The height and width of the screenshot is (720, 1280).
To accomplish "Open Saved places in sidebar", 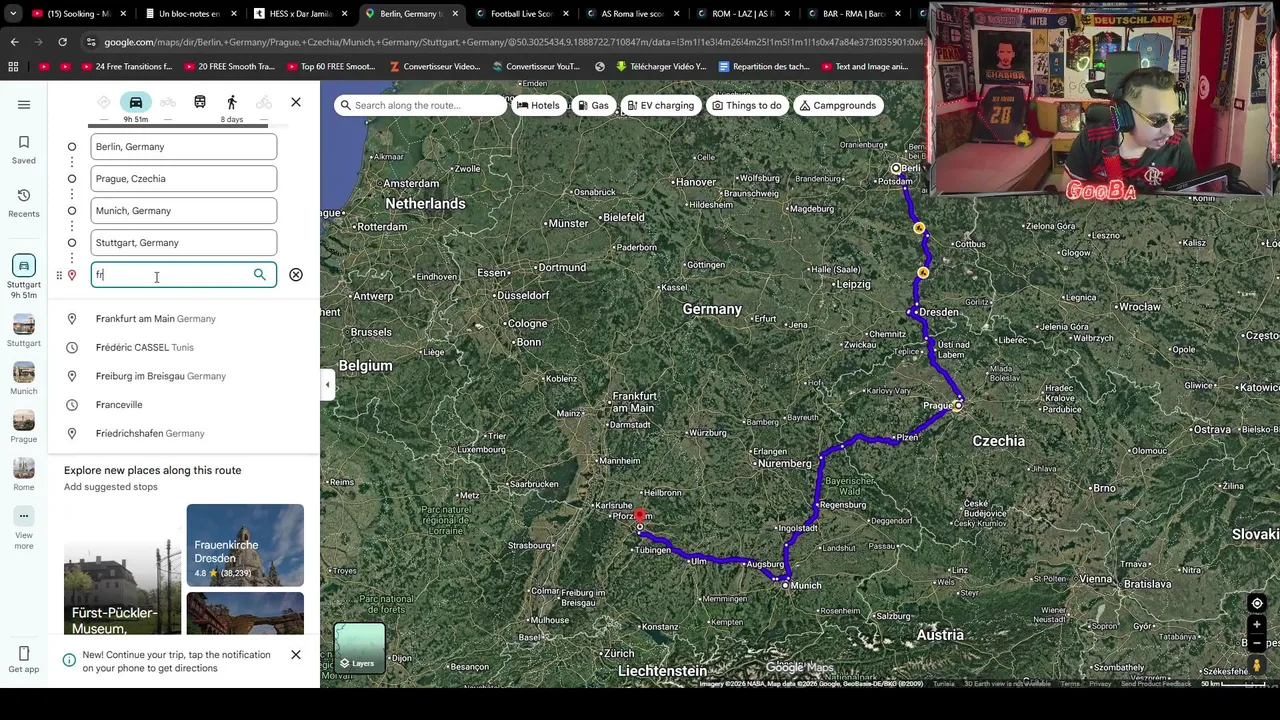I will (x=24, y=149).
